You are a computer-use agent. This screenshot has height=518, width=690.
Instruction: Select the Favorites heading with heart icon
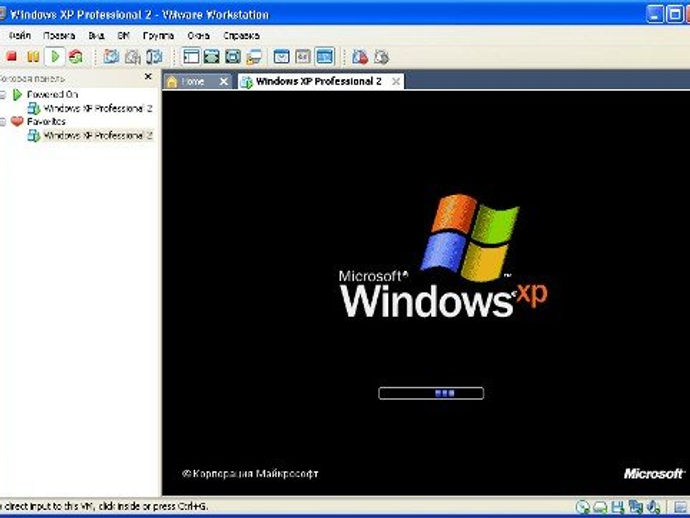[x=46, y=121]
